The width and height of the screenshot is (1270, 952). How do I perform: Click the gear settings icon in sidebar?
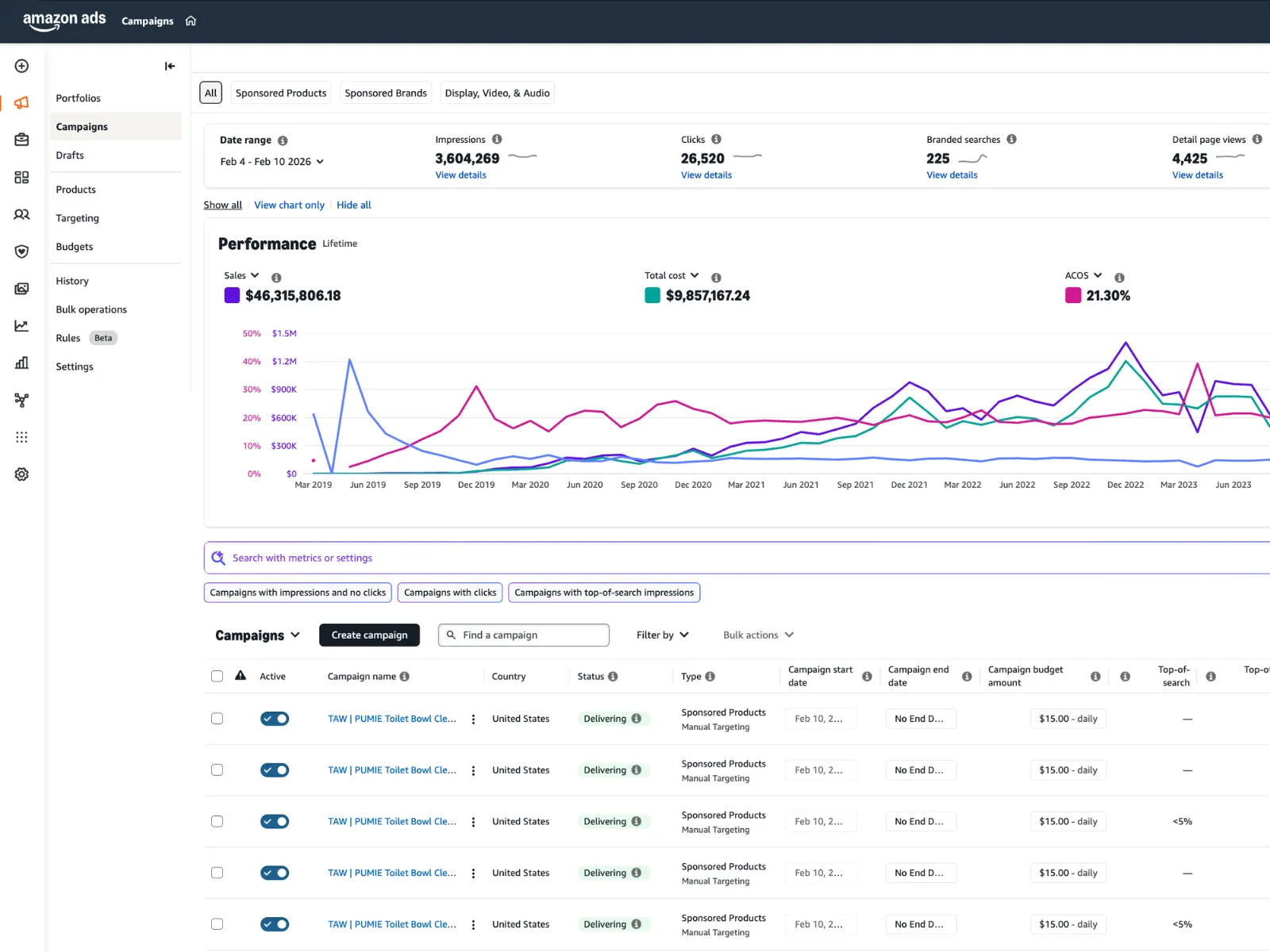click(x=21, y=474)
